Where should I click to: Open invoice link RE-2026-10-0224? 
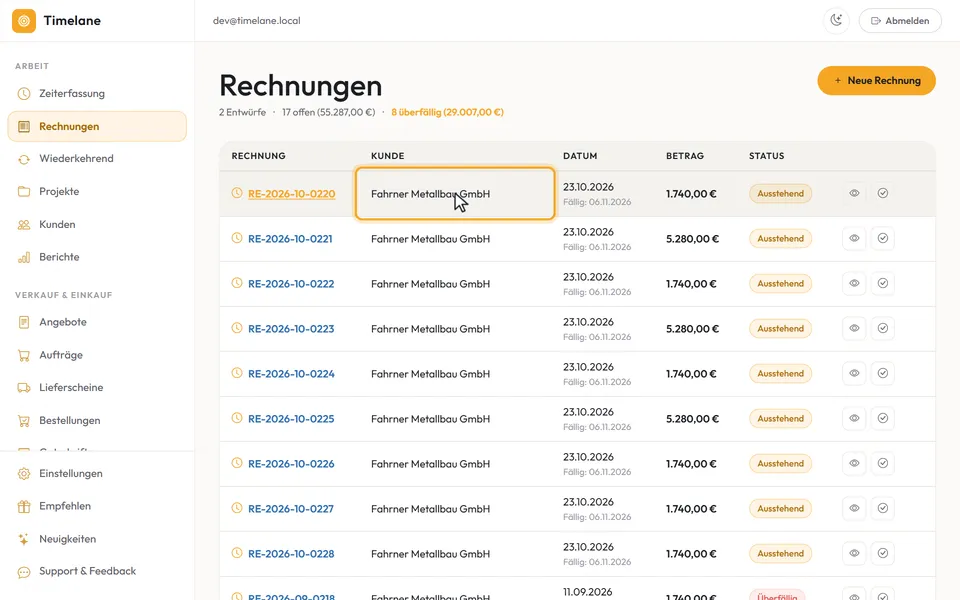click(x=291, y=374)
